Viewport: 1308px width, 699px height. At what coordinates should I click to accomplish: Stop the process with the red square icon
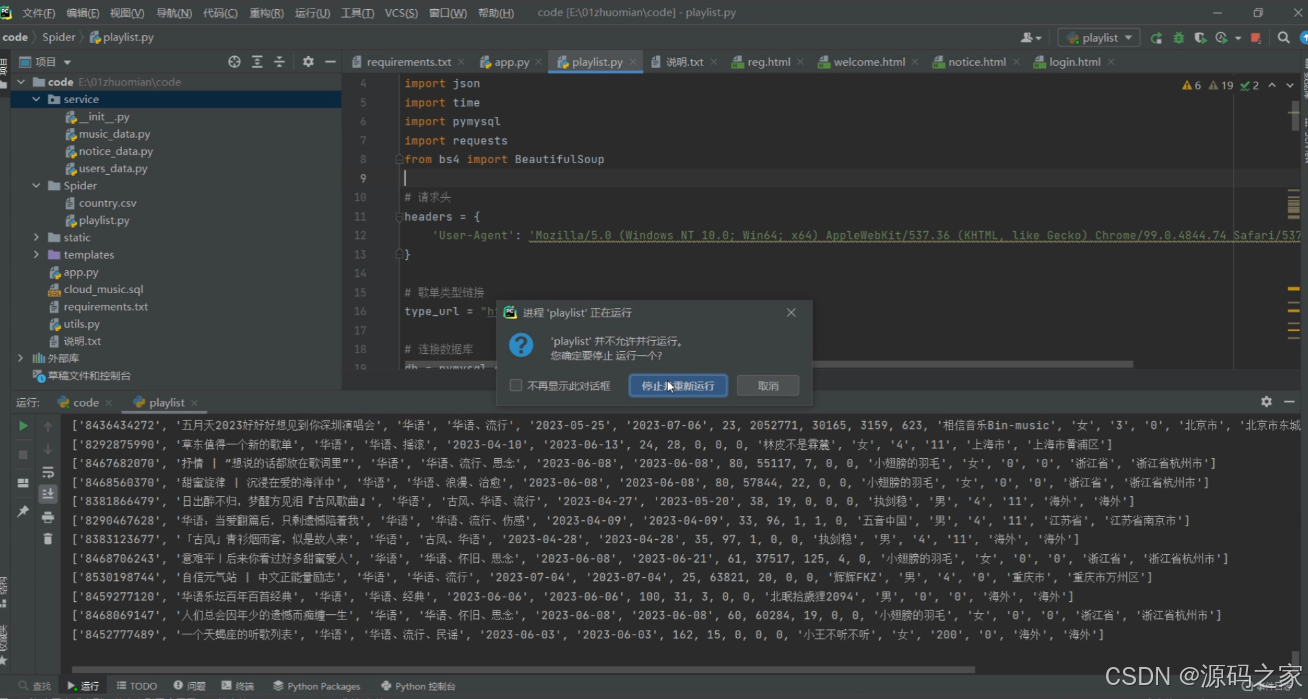click(1256, 38)
